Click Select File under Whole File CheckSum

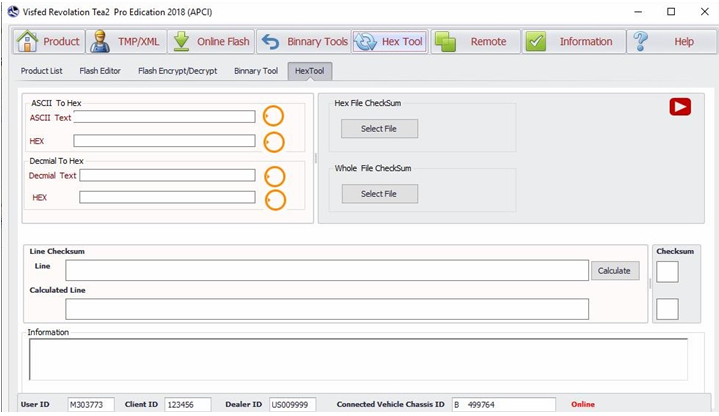pyautogui.click(x=379, y=194)
